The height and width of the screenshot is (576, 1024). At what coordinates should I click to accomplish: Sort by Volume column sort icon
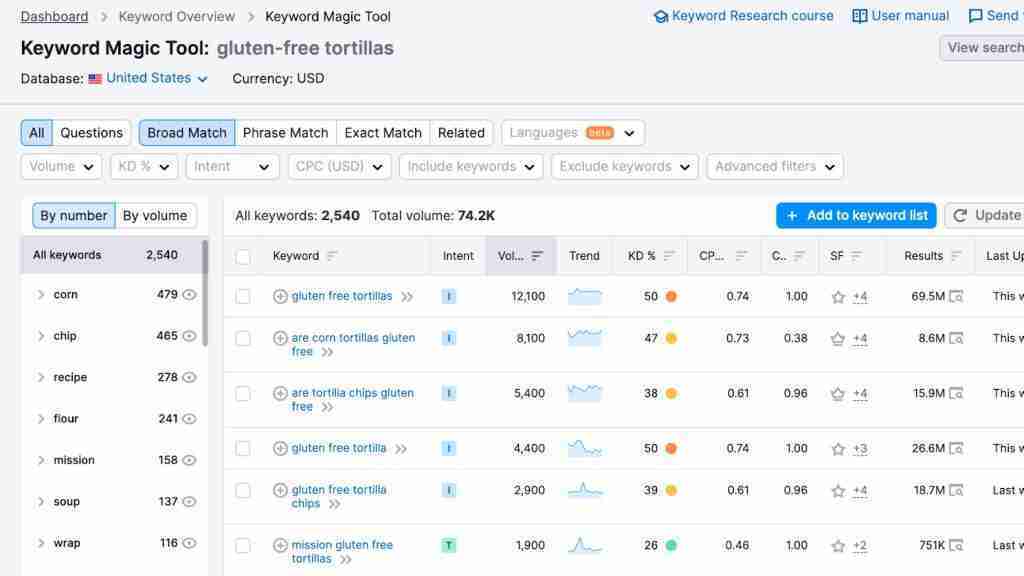point(537,256)
